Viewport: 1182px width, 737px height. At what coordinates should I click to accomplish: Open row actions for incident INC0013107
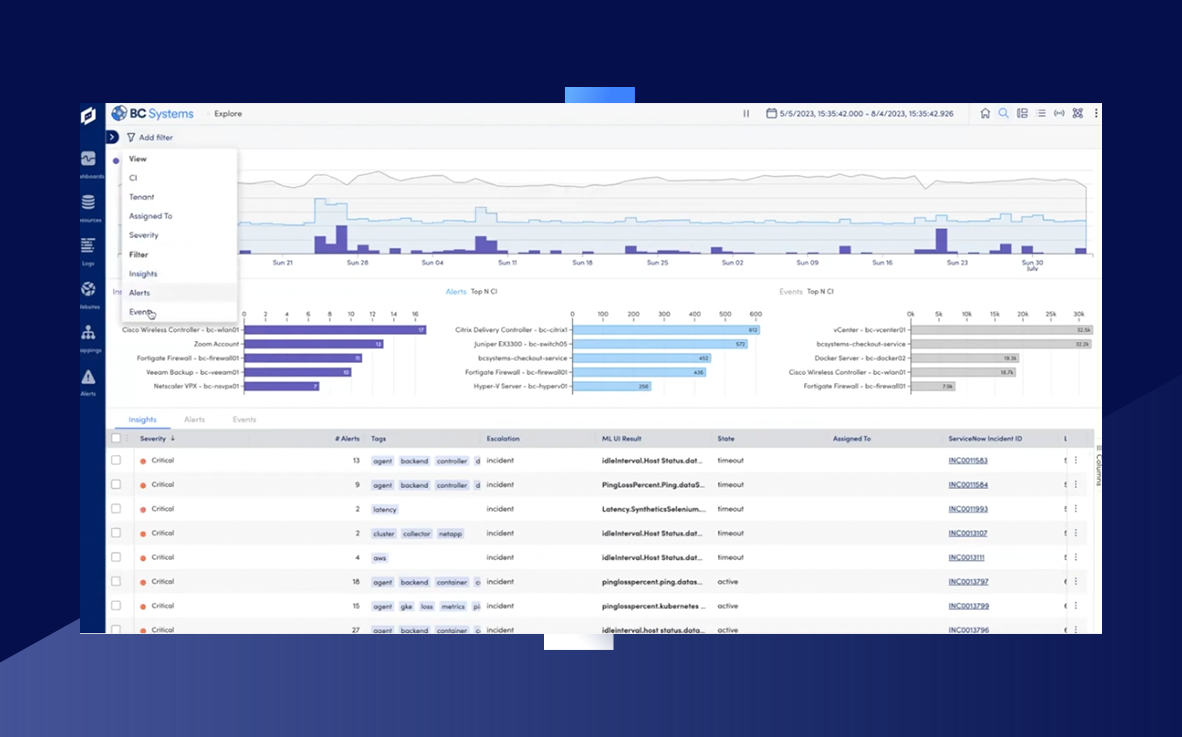[x=1076, y=533]
